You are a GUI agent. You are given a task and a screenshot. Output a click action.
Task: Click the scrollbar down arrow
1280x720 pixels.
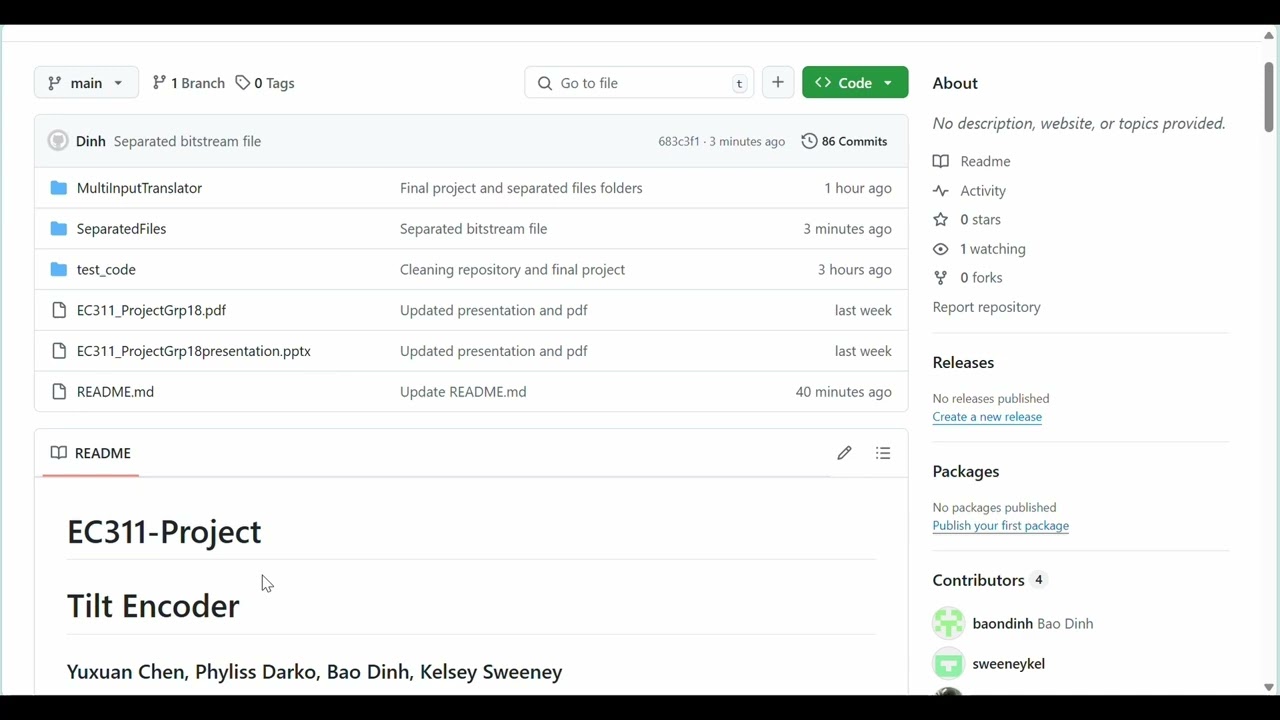[x=1269, y=687]
